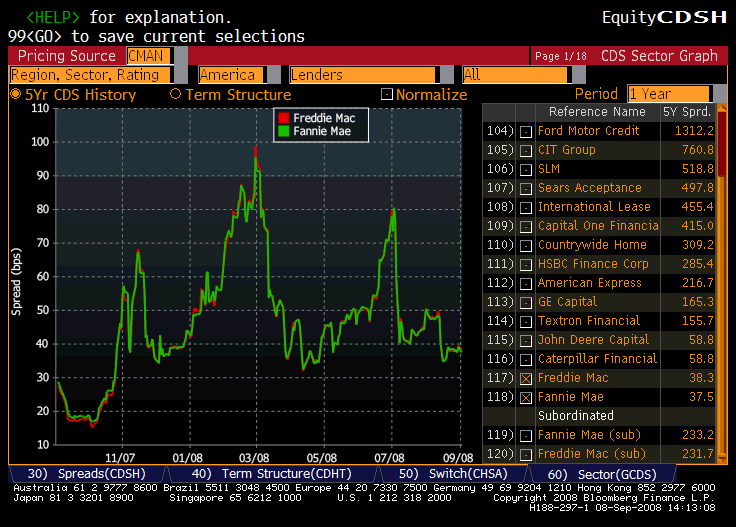The height and width of the screenshot is (527, 736).
Task: Uncheck the Fannie Mae senior checkbox
Action: point(526,397)
